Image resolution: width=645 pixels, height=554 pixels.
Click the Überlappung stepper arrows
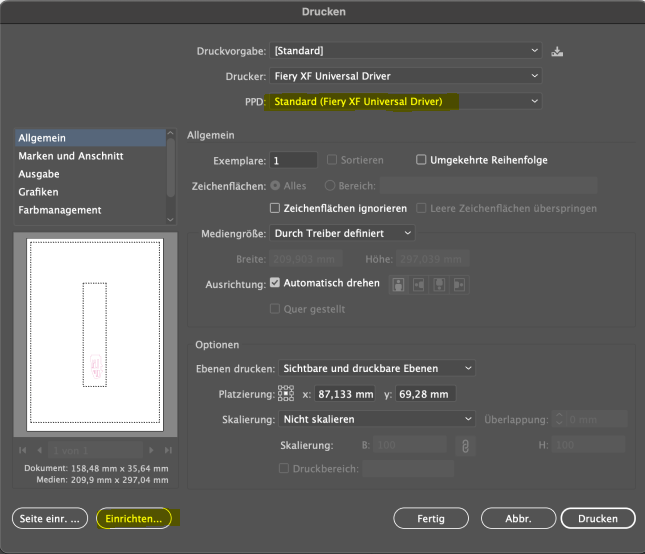[x=559, y=419]
